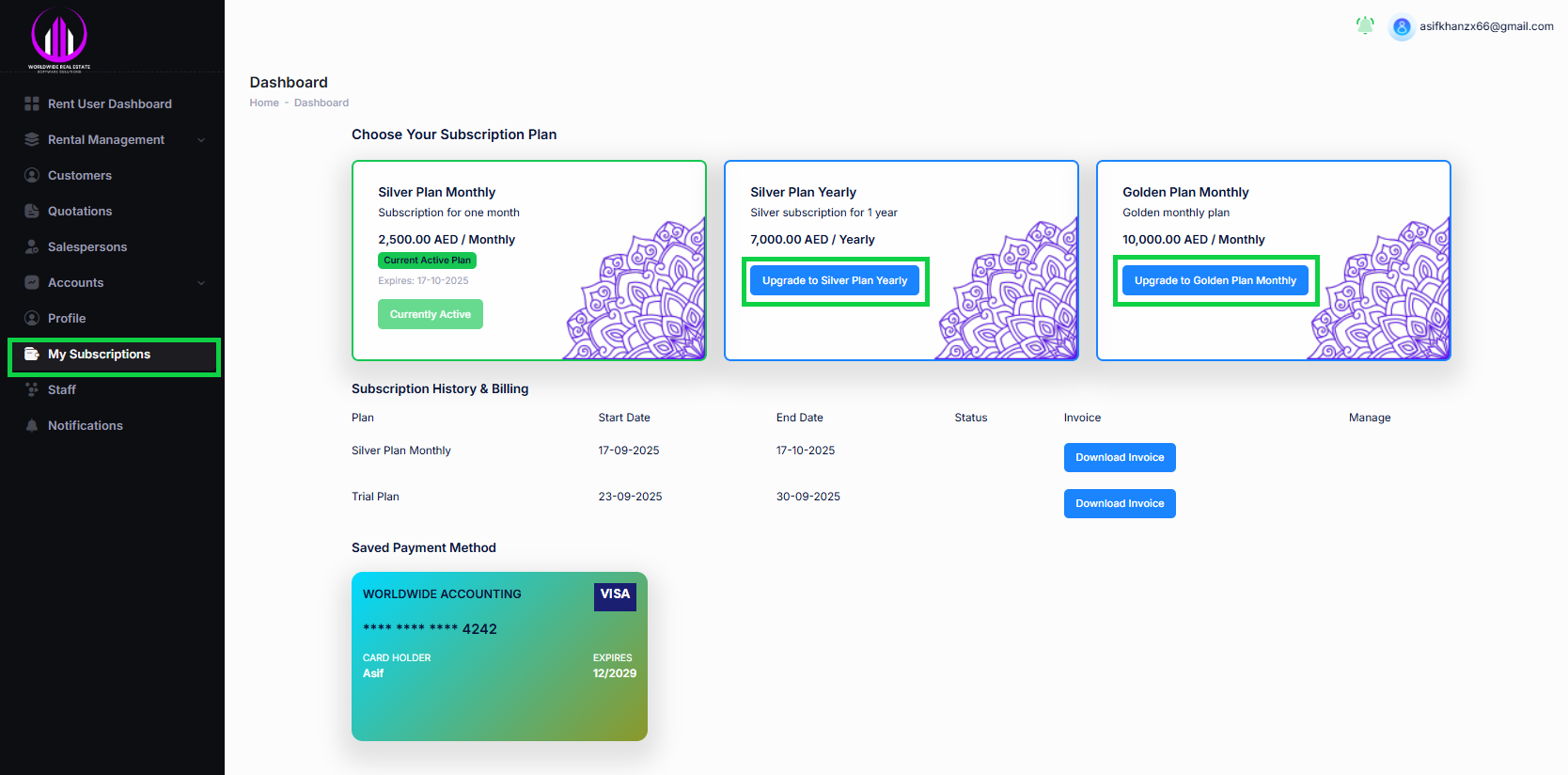This screenshot has width=1568, height=775.
Task: Go to Notifications menu item
Action: point(85,426)
